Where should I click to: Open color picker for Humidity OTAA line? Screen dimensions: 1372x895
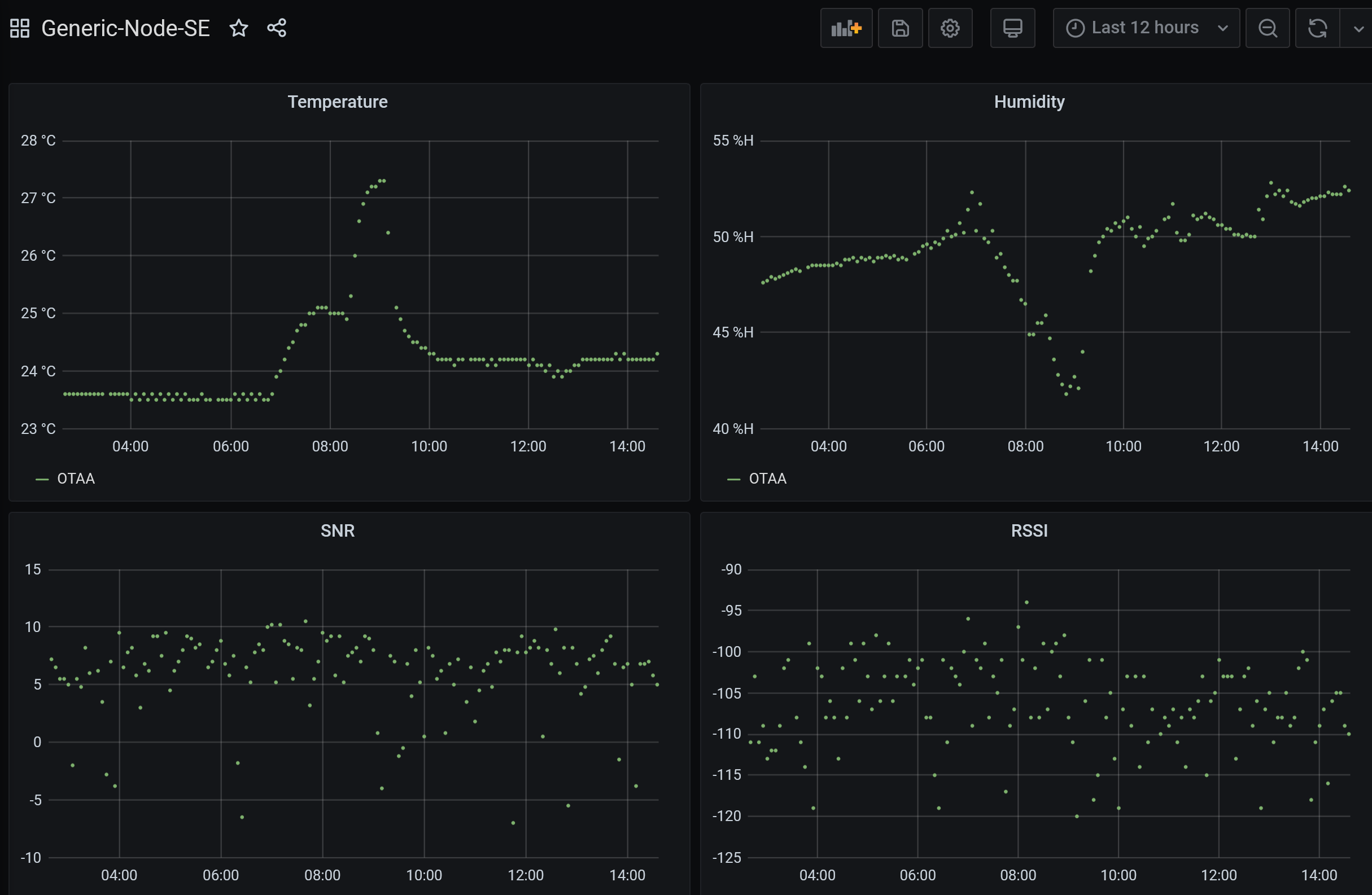(734, 480)
